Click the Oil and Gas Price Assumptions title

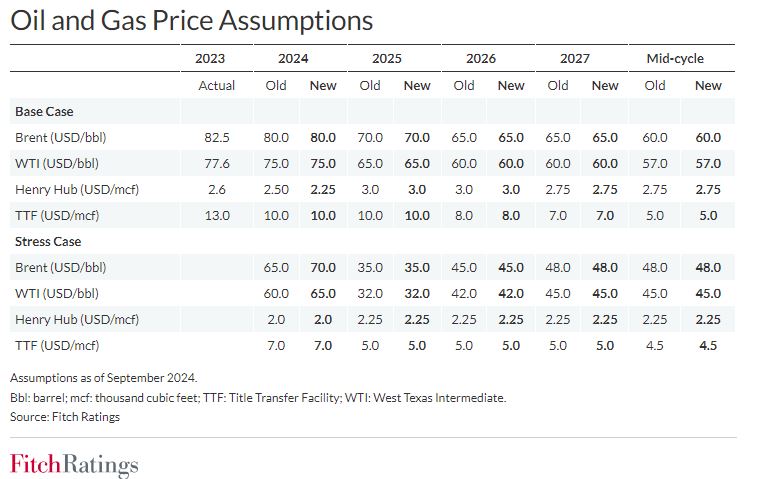(x=191, y=20)
